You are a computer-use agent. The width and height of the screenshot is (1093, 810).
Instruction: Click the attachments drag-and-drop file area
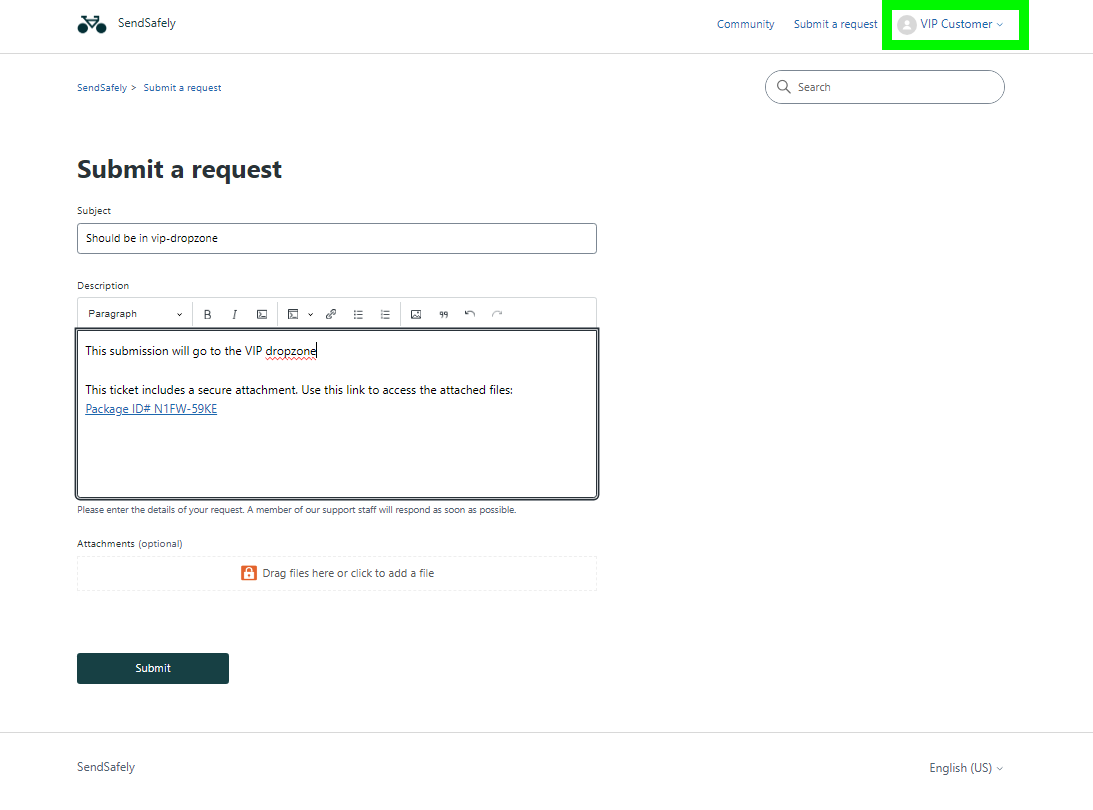(337, 573)
